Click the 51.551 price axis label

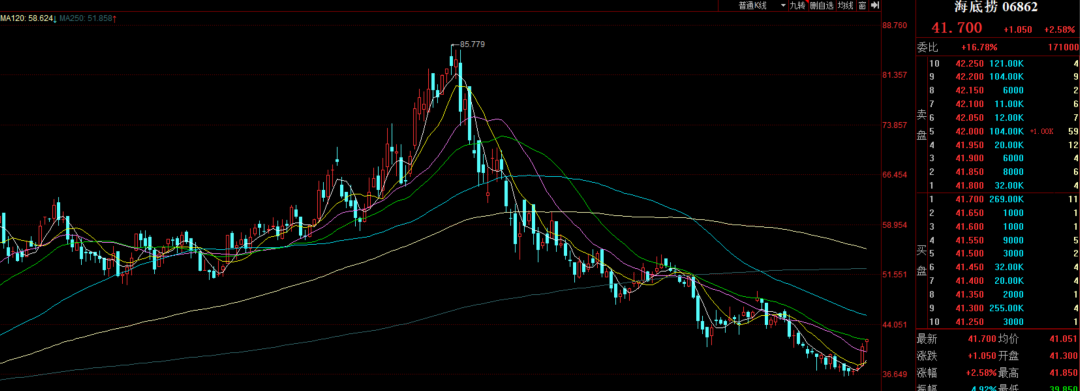[x=895, y=275]
